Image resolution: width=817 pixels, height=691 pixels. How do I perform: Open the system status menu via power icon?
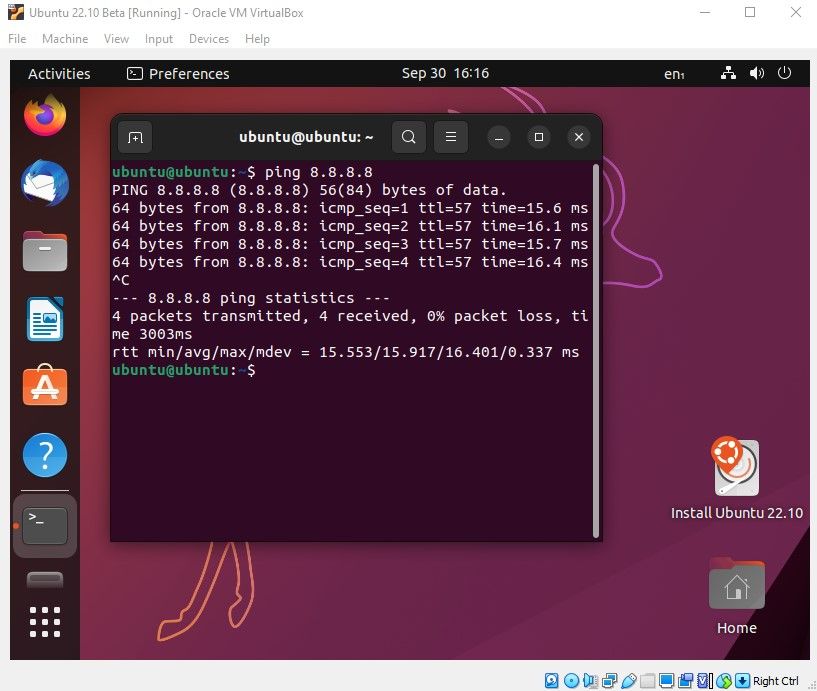click(x=783, y=73)
